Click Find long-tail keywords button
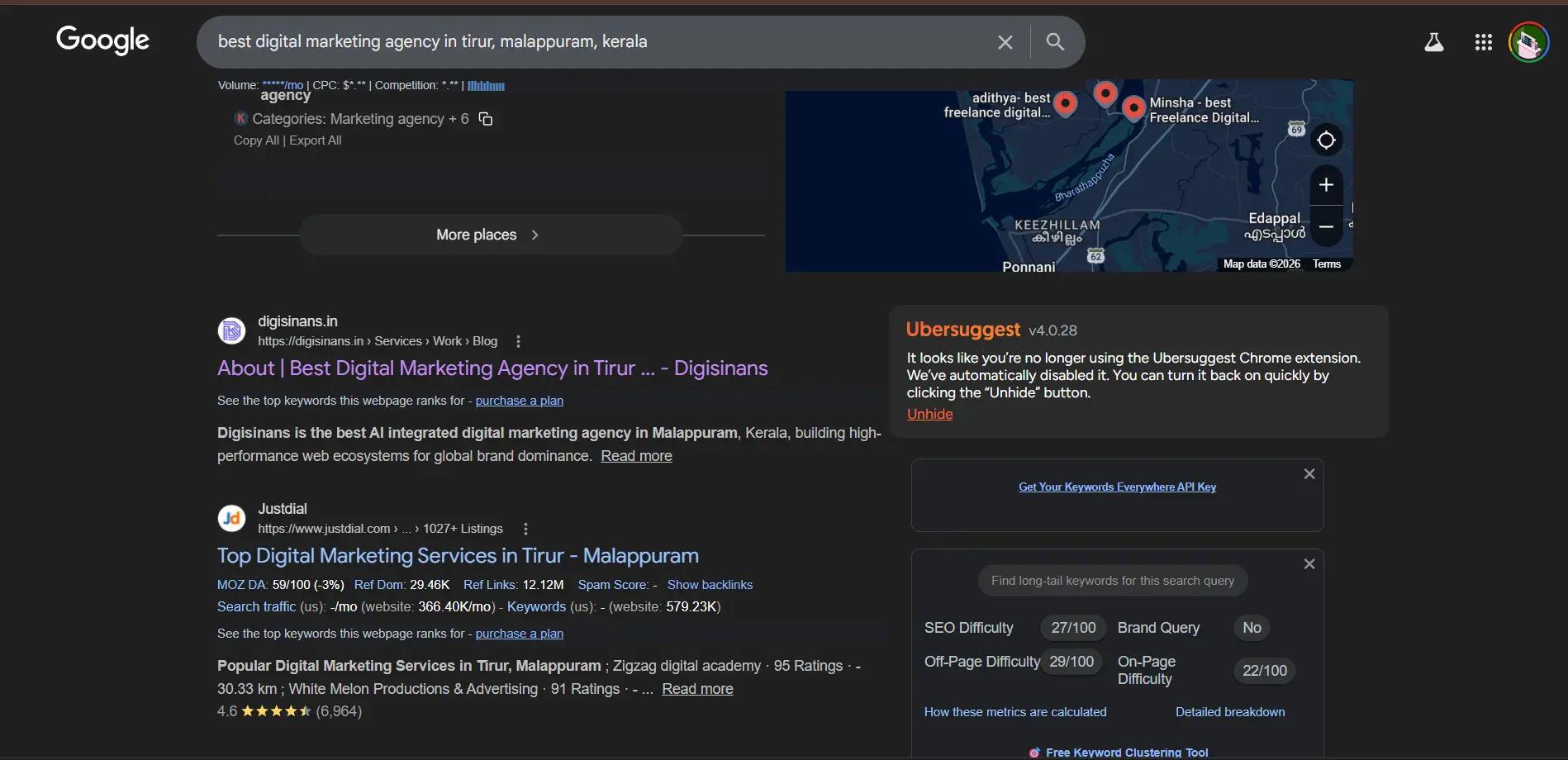Image resolution: width=1568 pixels, height=760 pixels. point(1112,581)
